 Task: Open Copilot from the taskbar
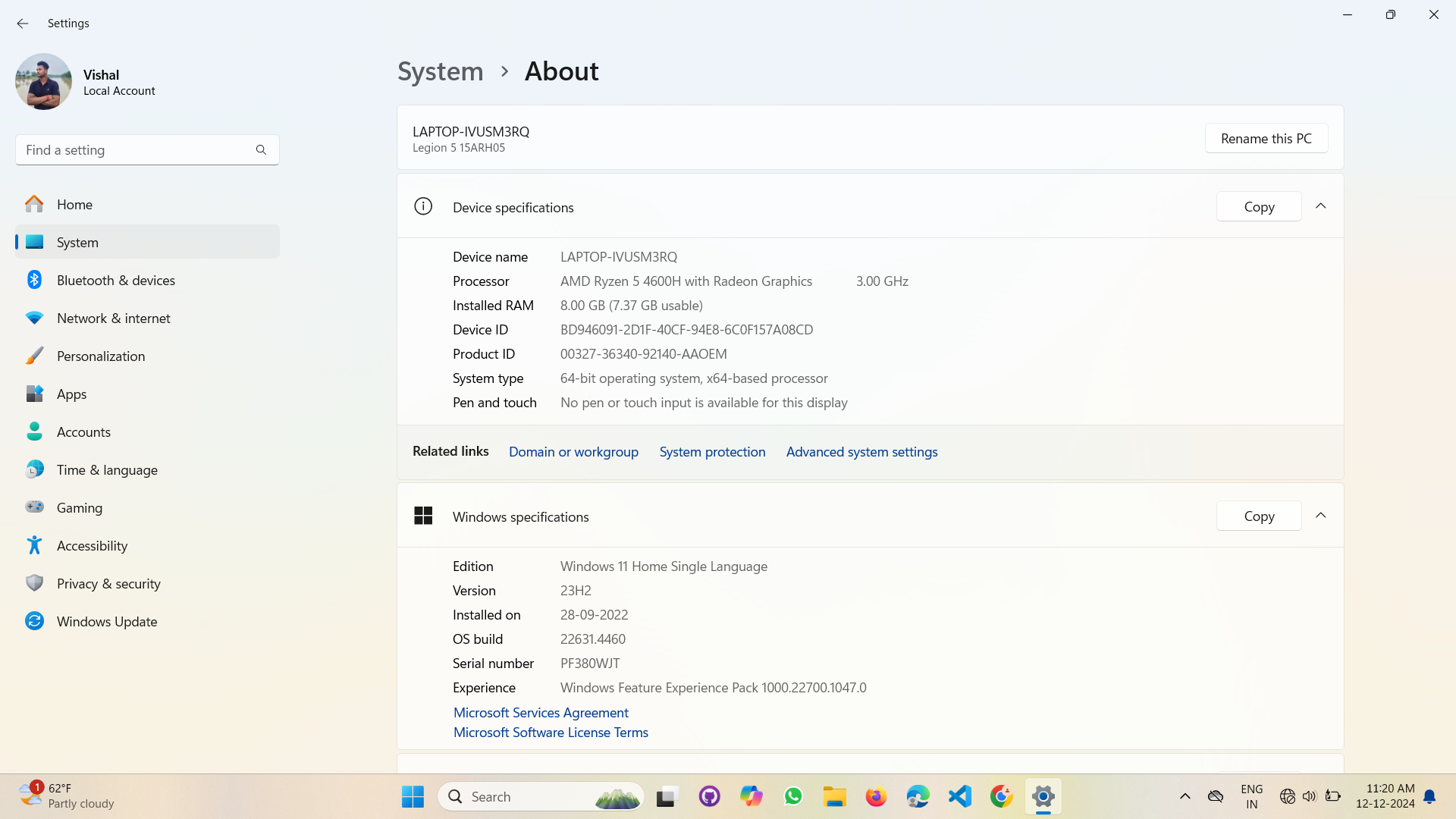click(751, 796)
